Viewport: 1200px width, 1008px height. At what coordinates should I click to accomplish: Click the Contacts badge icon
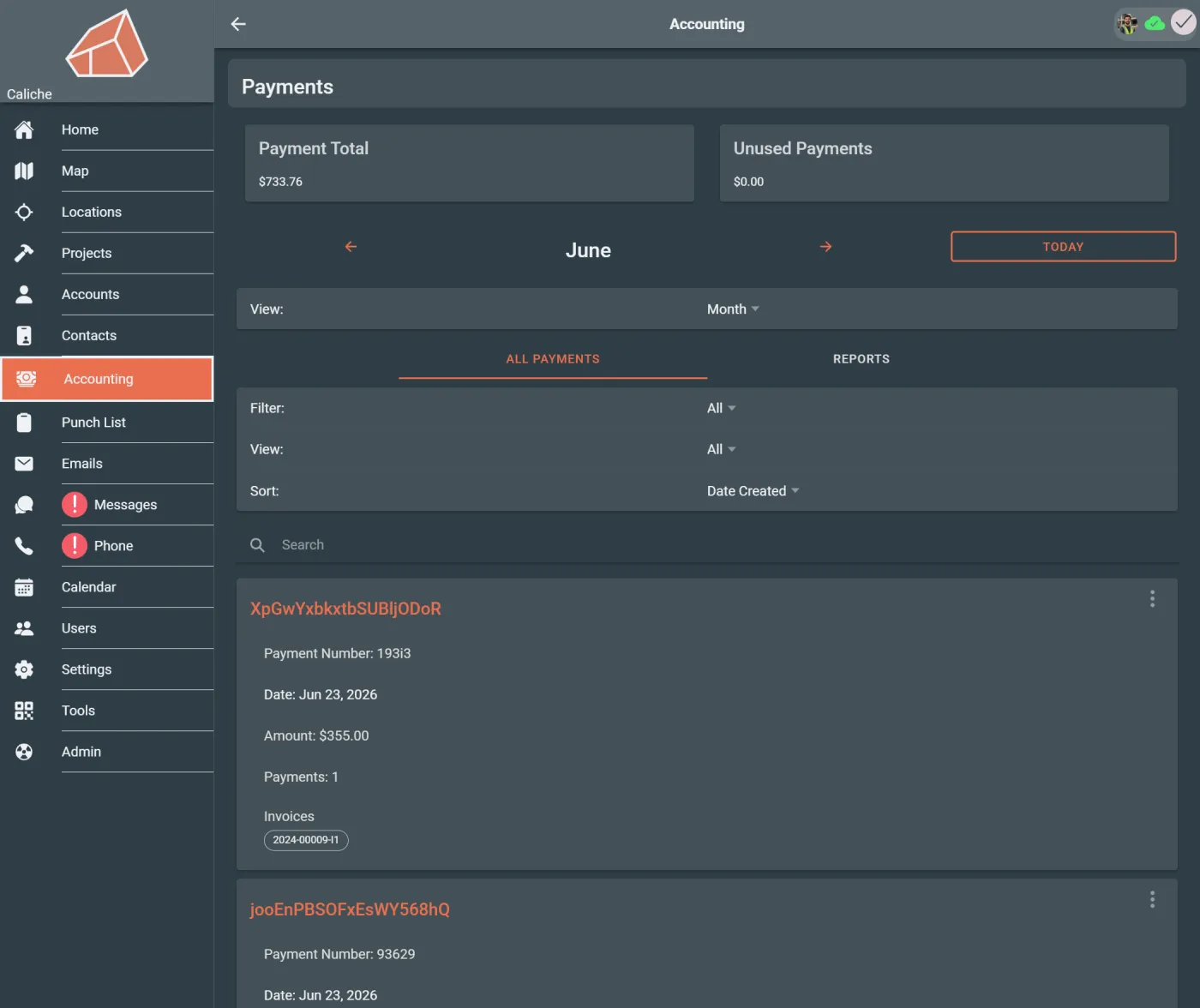pos(24,335)
